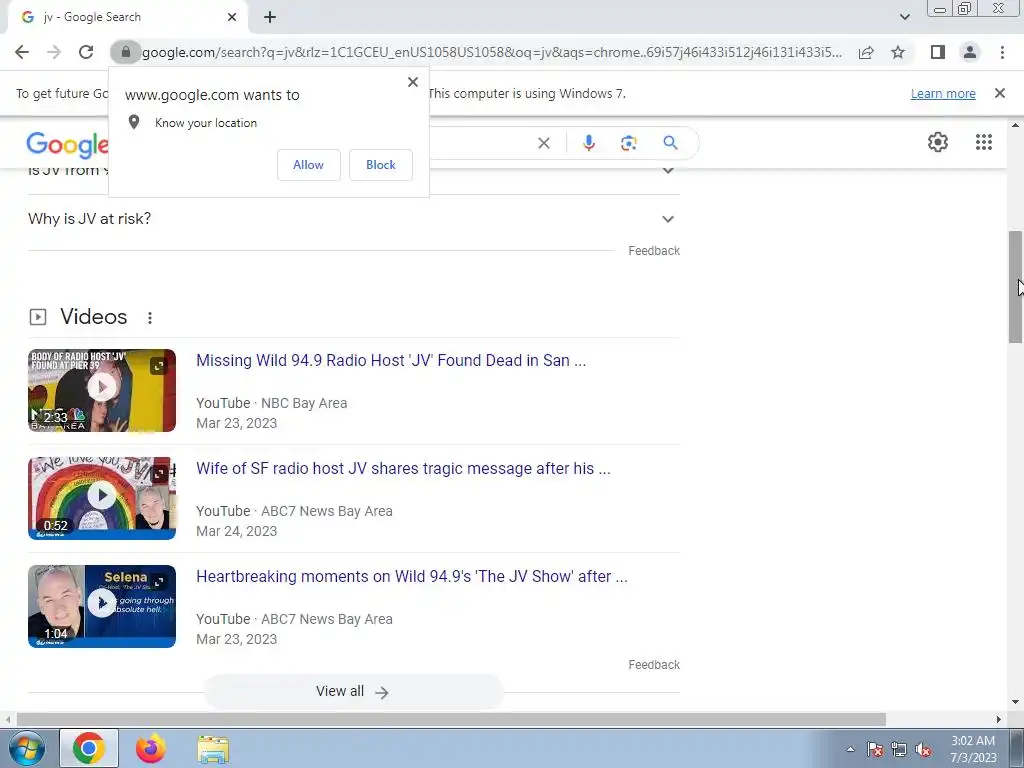The image size is (1024, 768).
Task: Play NBC Bay Area video thumbnail
Action: coord(102,391)
